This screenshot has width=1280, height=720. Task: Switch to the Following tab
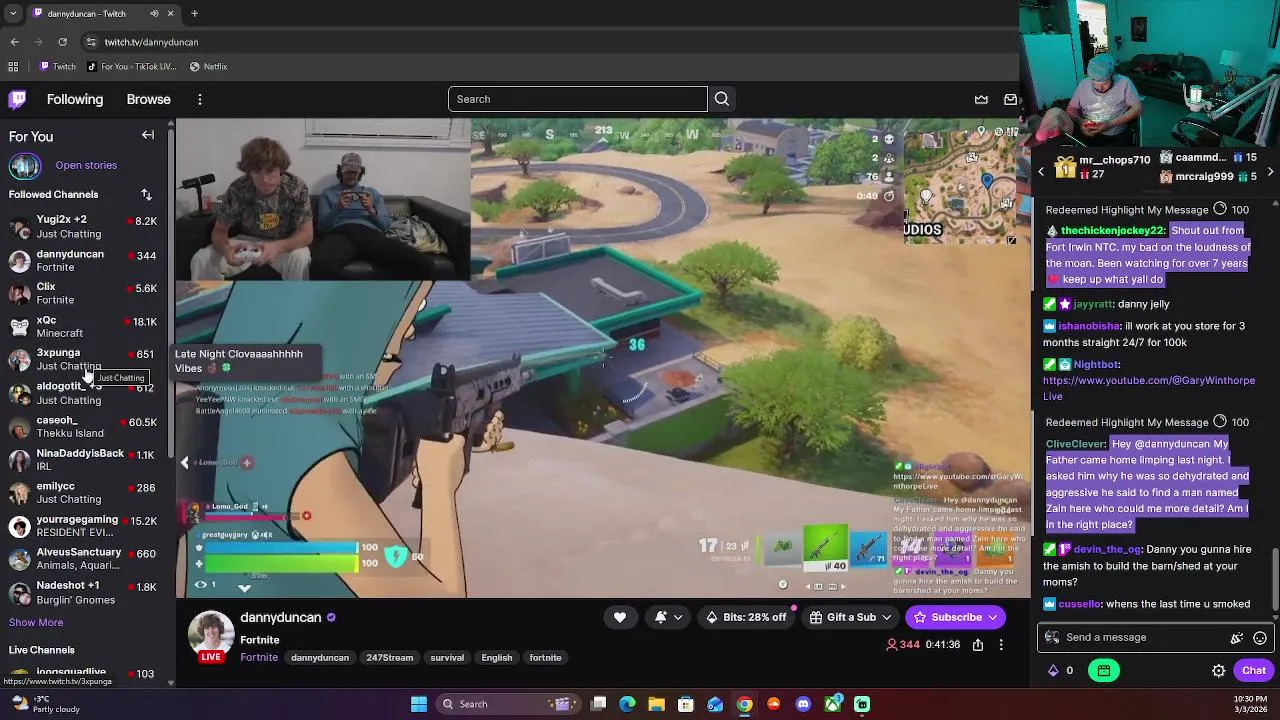(75, 99)
